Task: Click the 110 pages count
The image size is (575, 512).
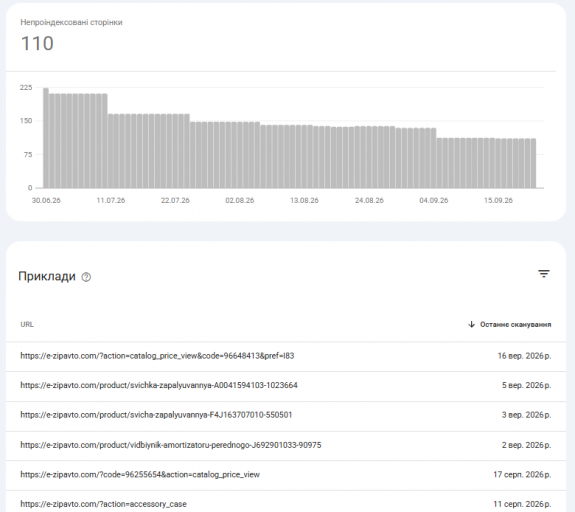Action: (x=37, y=43)
